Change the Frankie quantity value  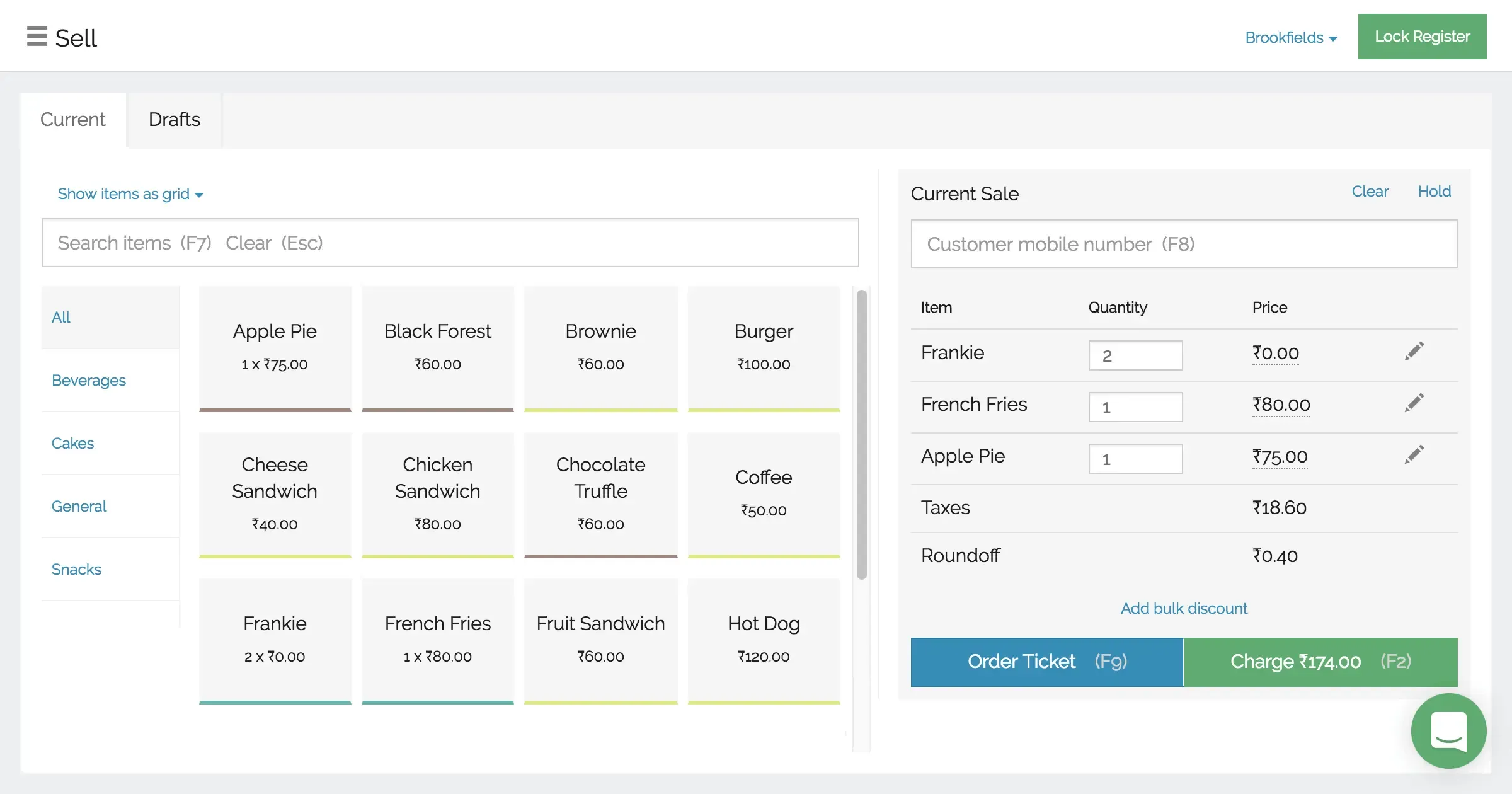(x=1135, y=355)
